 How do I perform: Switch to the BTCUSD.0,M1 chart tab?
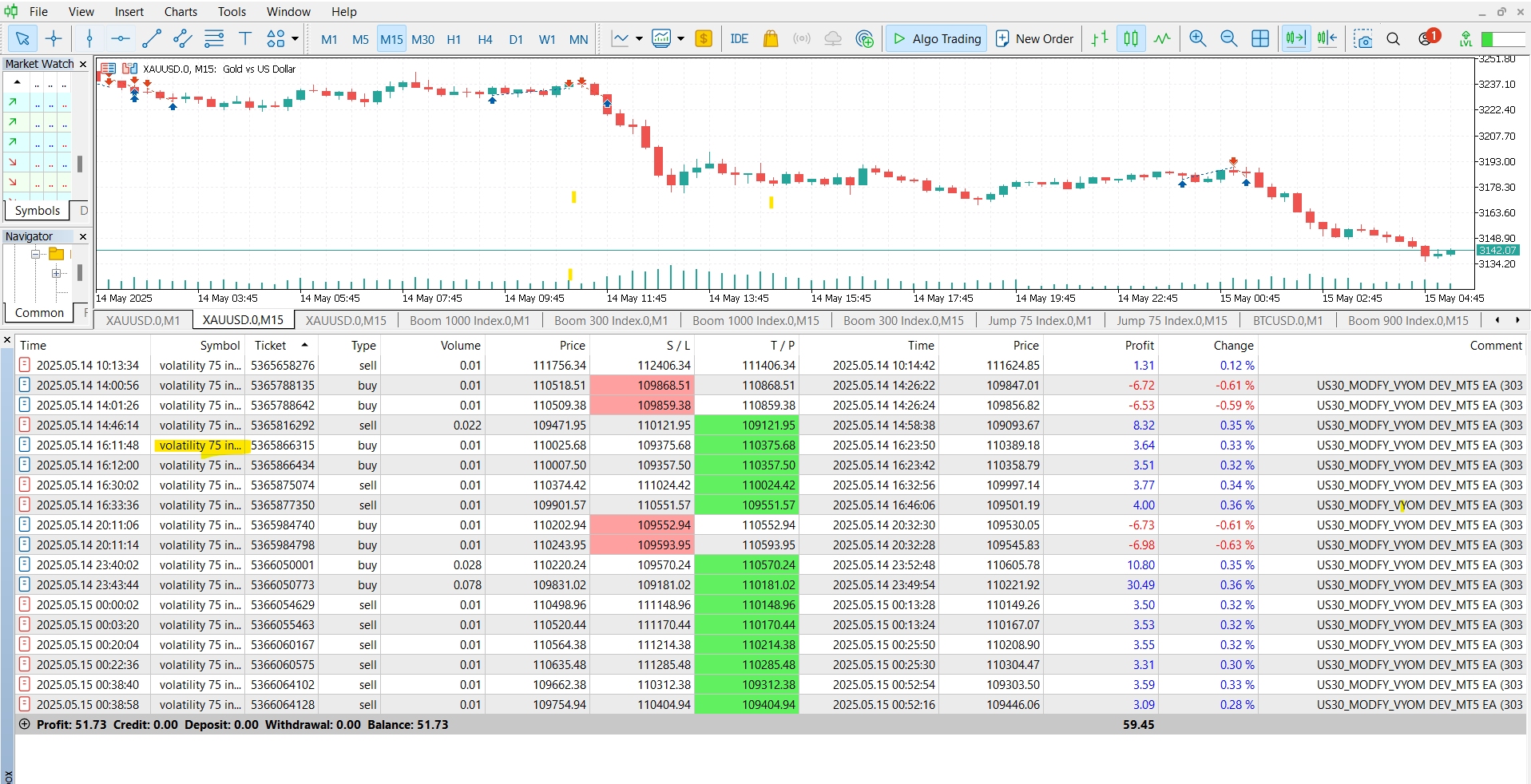click(x=1287, y=320)
